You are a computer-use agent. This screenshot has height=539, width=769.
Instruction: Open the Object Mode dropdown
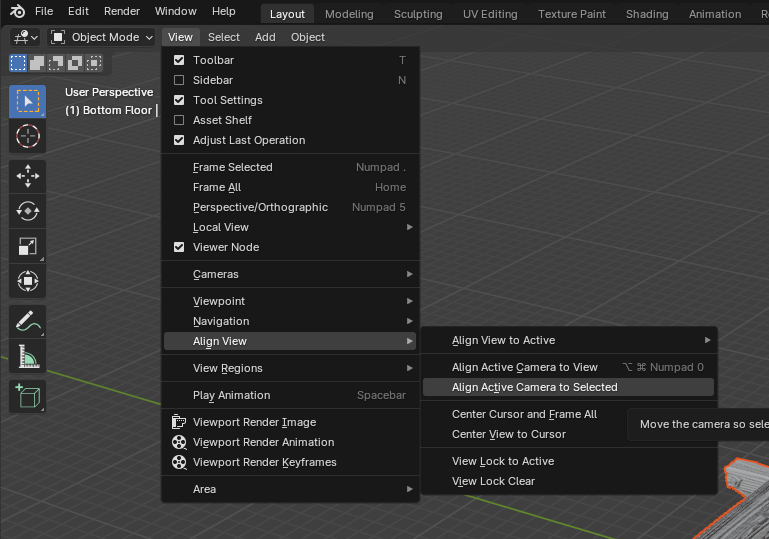102,37
